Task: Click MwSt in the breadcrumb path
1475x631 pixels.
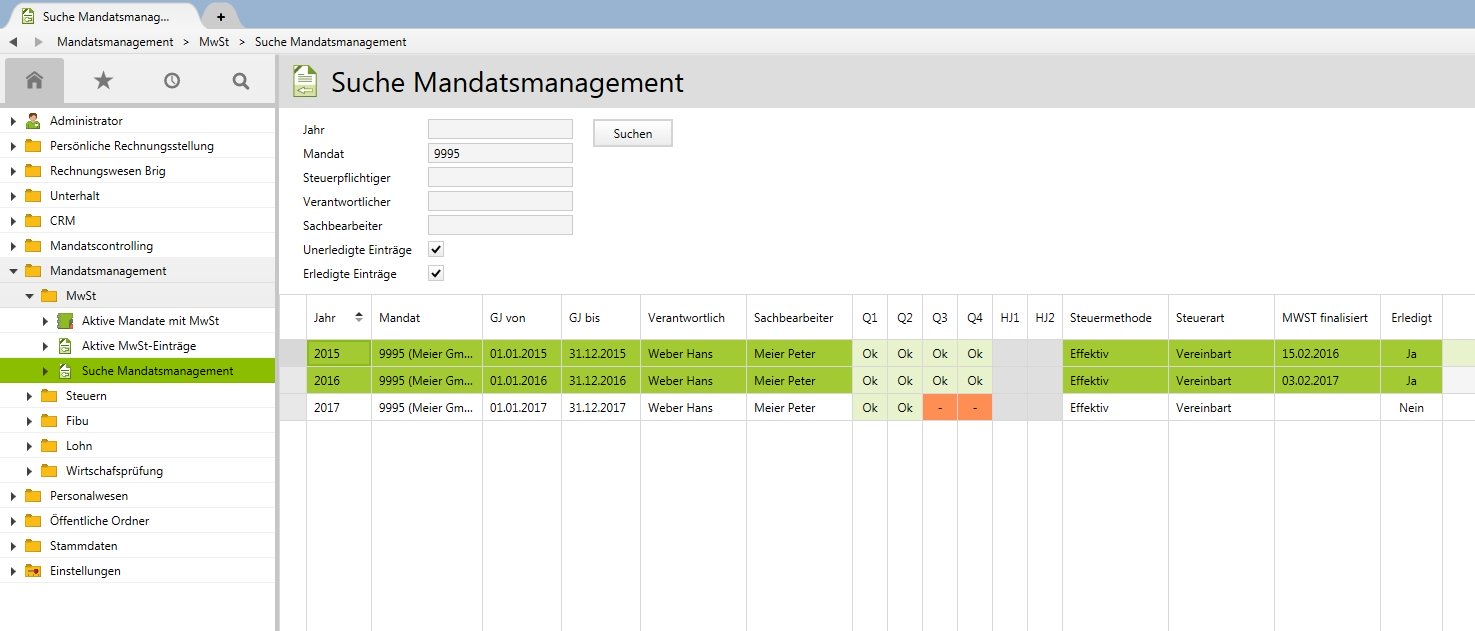Action: coord(214,42)
